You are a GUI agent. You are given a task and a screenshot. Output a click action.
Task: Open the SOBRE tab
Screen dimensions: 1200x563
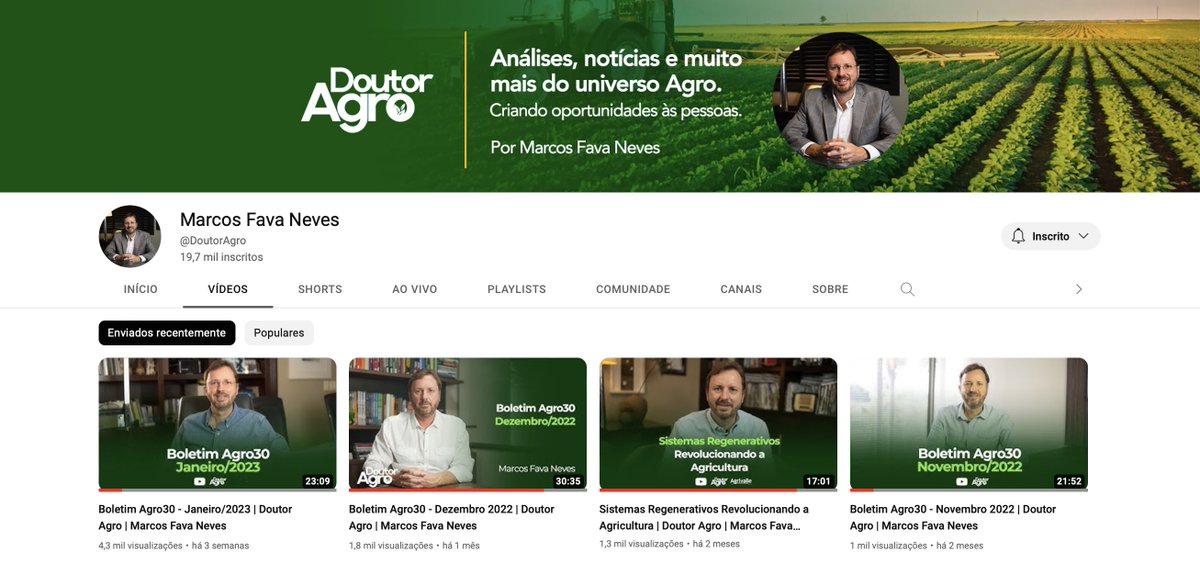pos(830,289)
